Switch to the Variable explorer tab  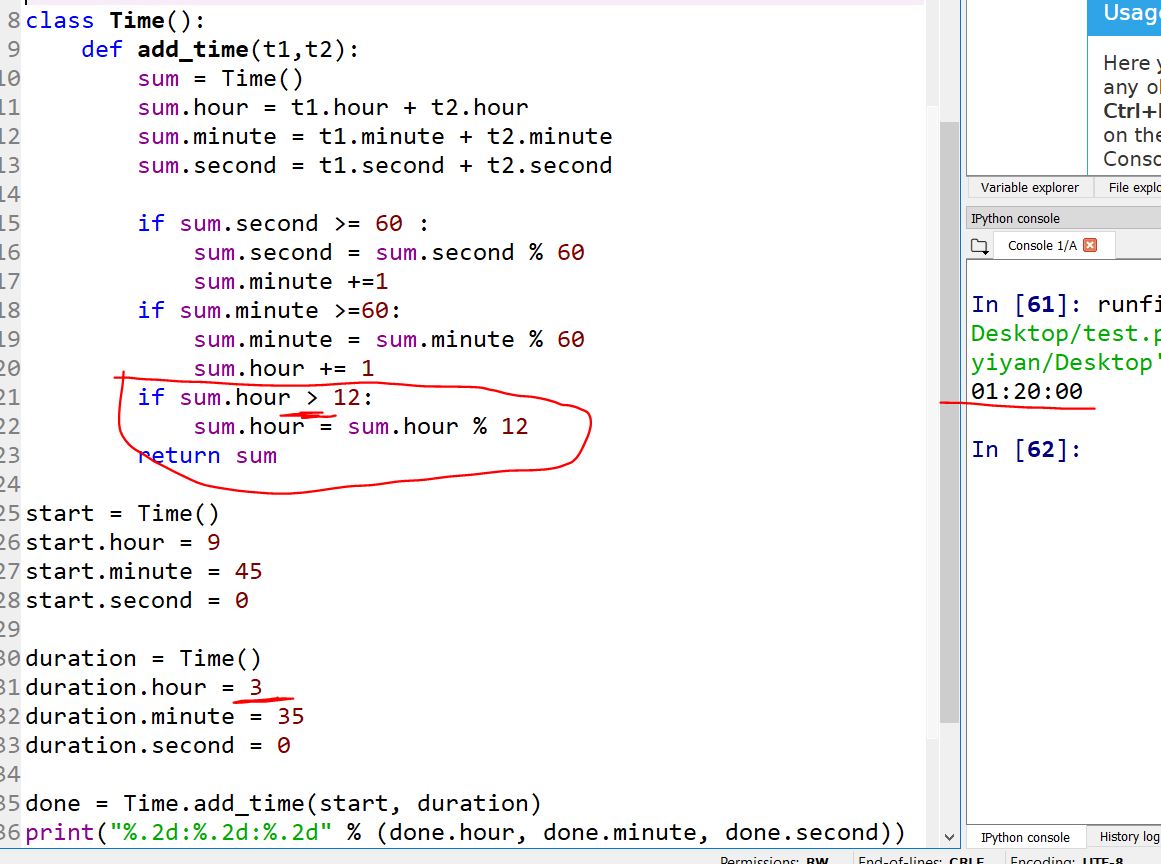(1029, 188)
